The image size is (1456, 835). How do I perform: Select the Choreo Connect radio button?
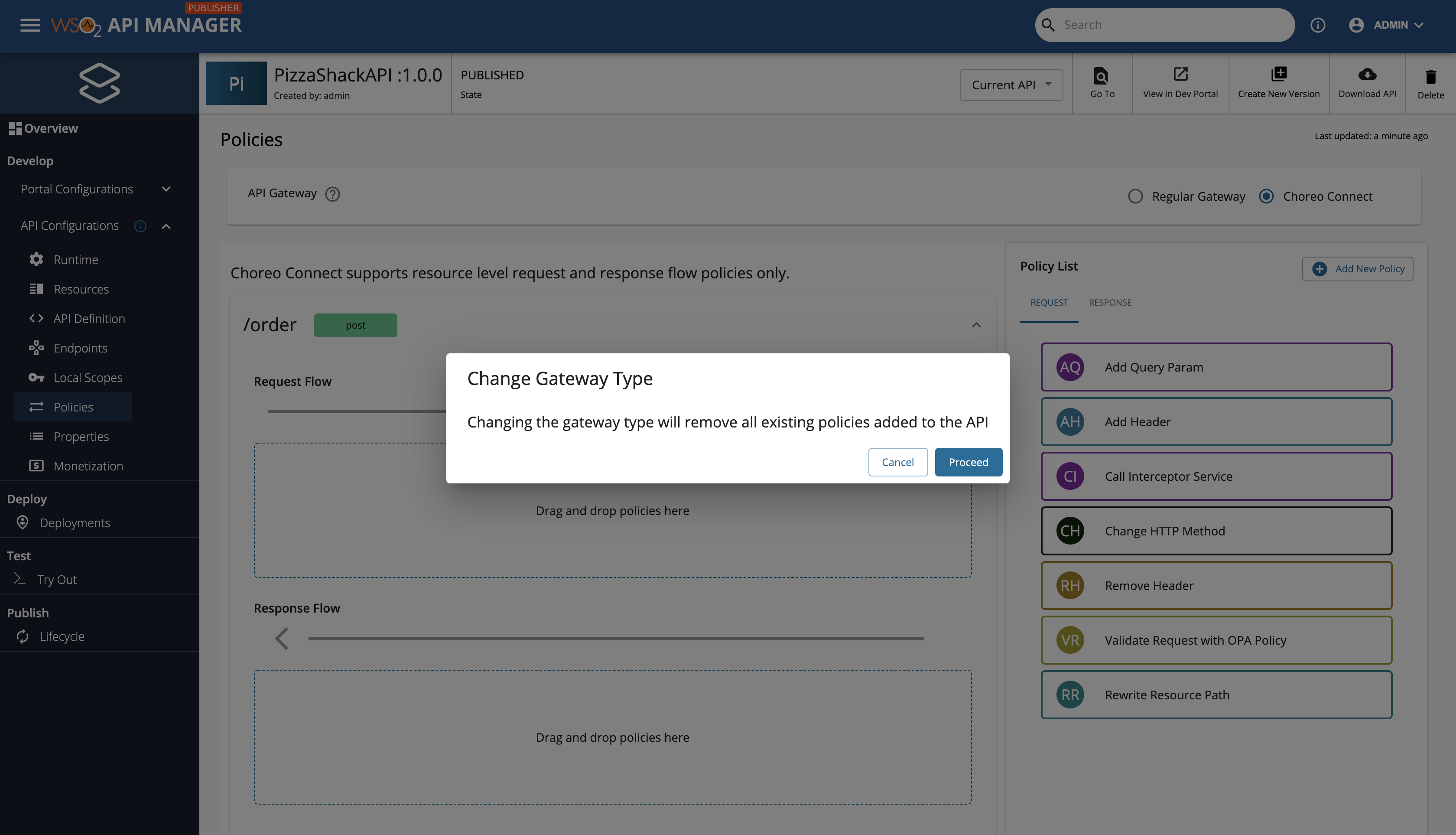tap(1266, 196)
